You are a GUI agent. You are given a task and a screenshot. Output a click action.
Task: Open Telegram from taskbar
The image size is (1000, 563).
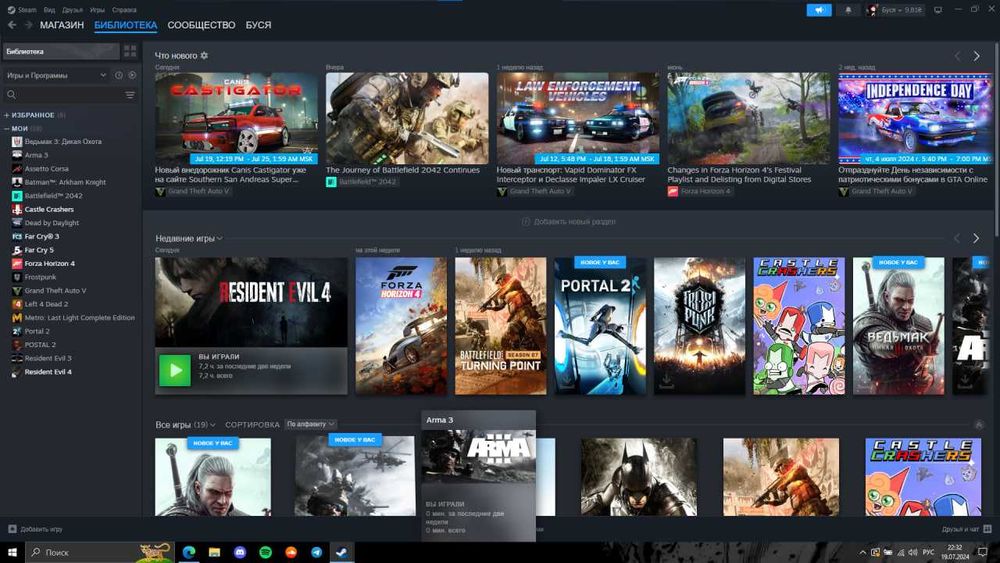point(316,552)
